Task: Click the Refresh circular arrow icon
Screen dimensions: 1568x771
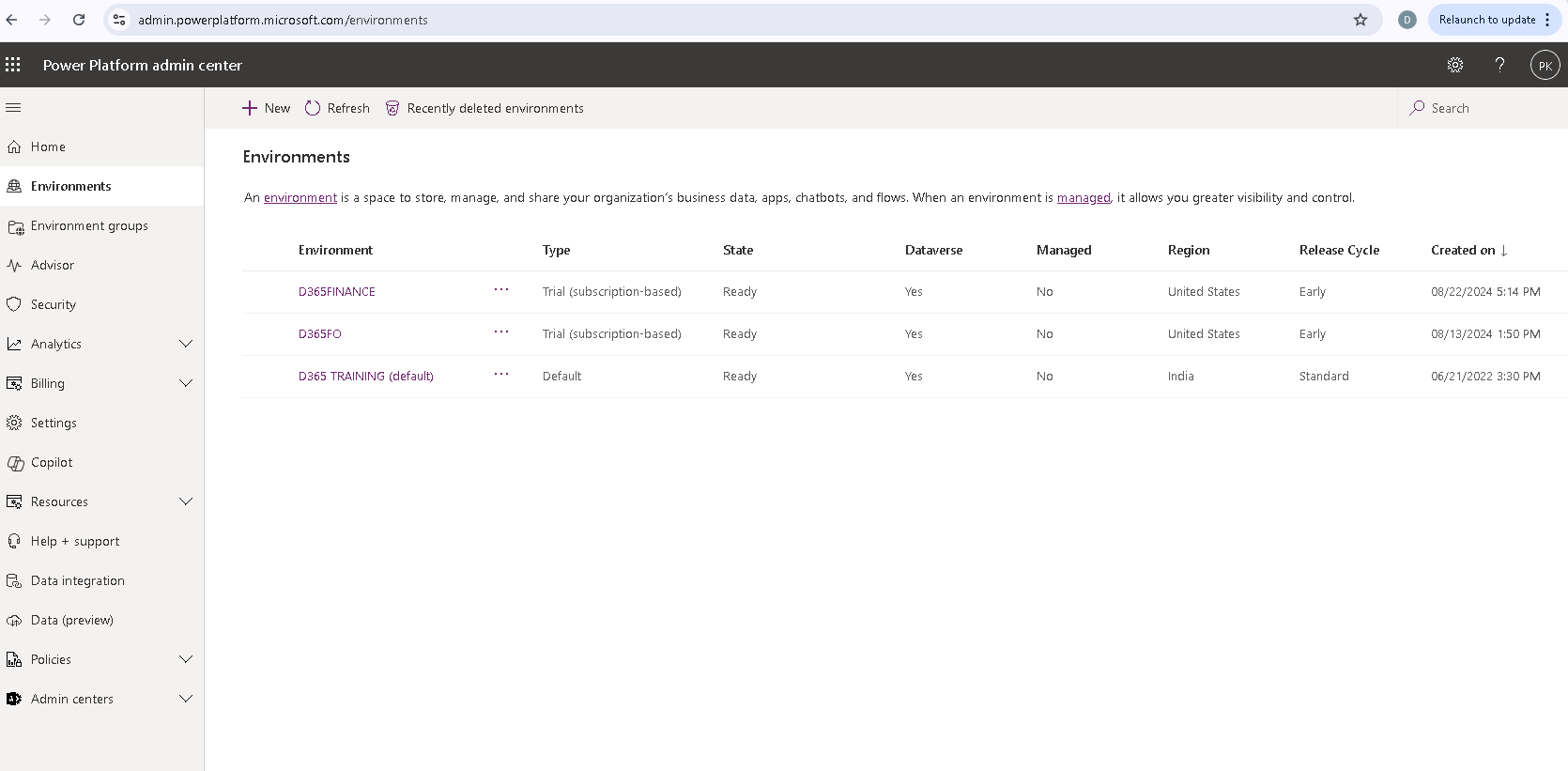Action: [313, 108]
